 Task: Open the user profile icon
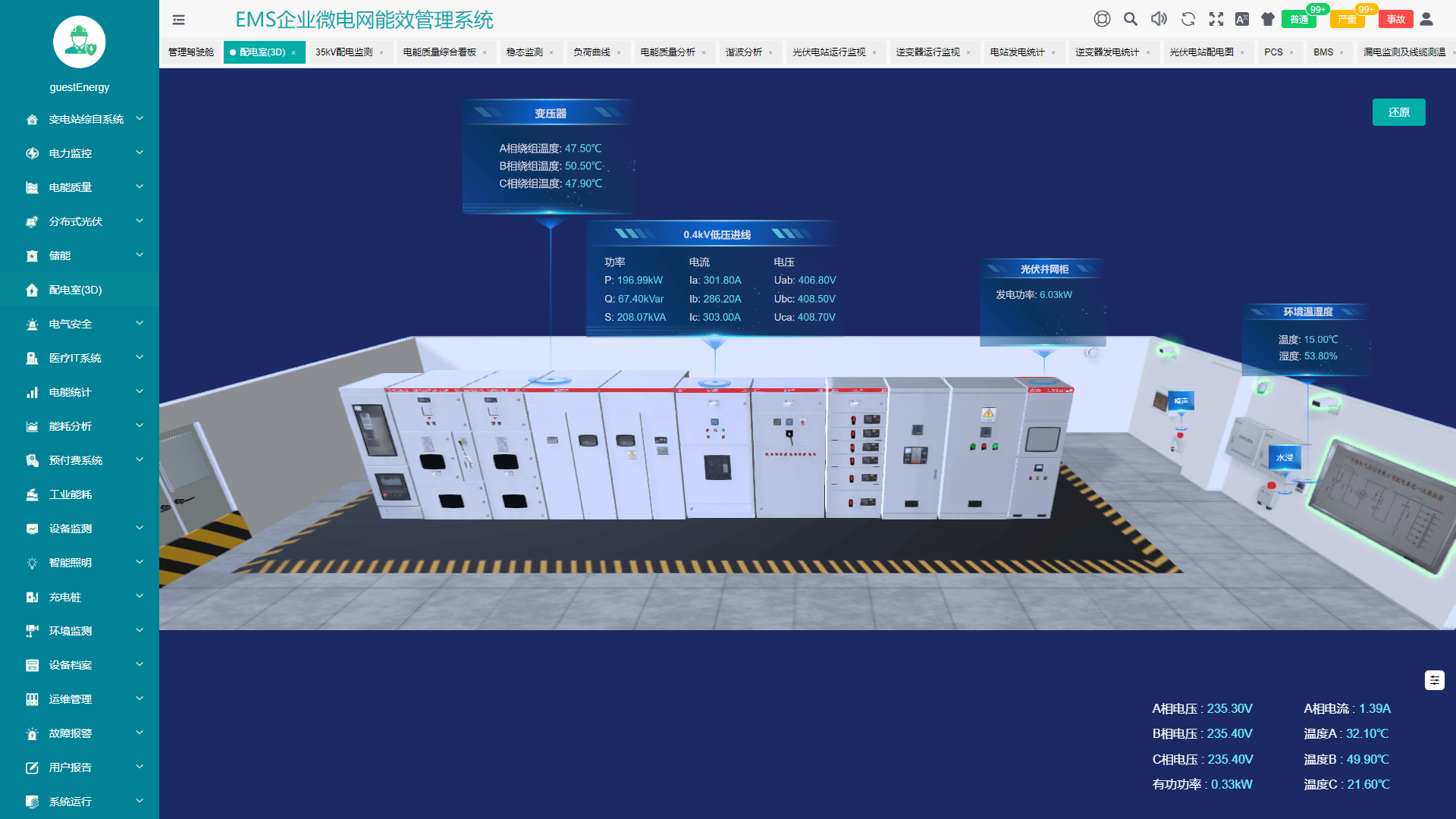(1426, 19)
